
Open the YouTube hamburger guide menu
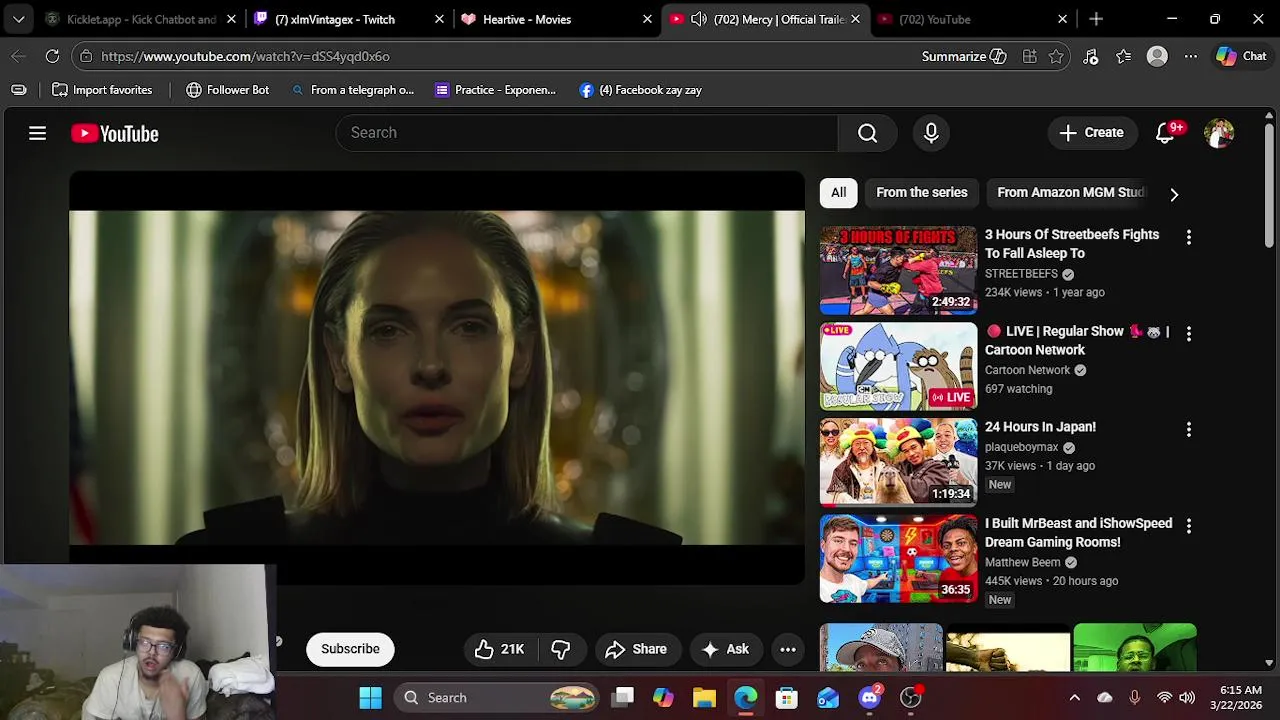pos(37,133)
